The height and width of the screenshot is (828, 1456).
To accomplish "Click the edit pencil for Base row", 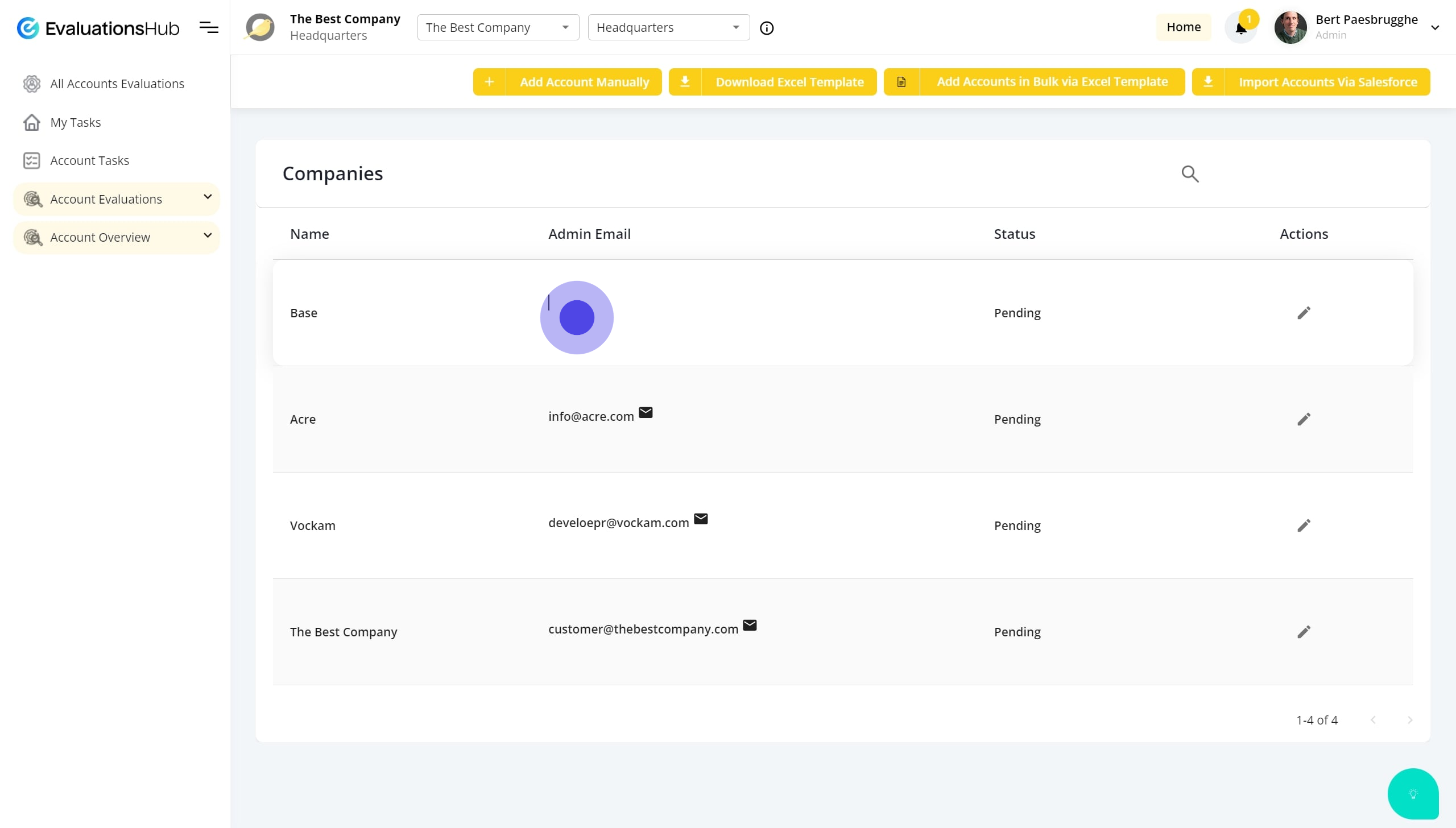I will 1304,313.
